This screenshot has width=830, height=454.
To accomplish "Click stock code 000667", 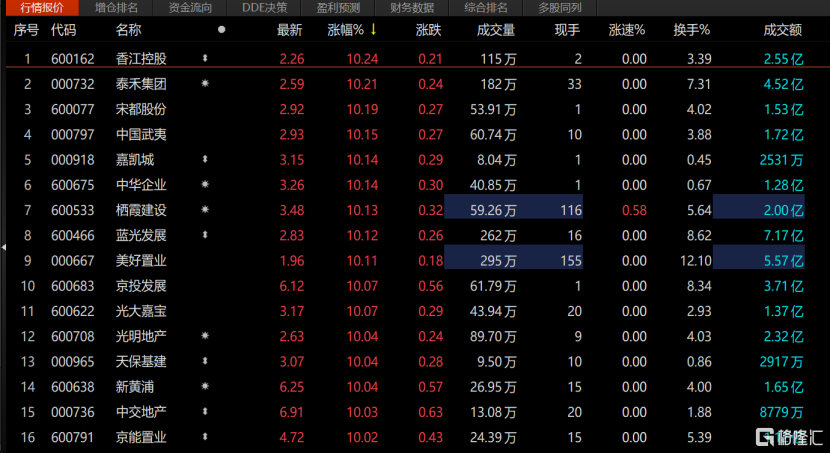I will [x=73, y=261].
